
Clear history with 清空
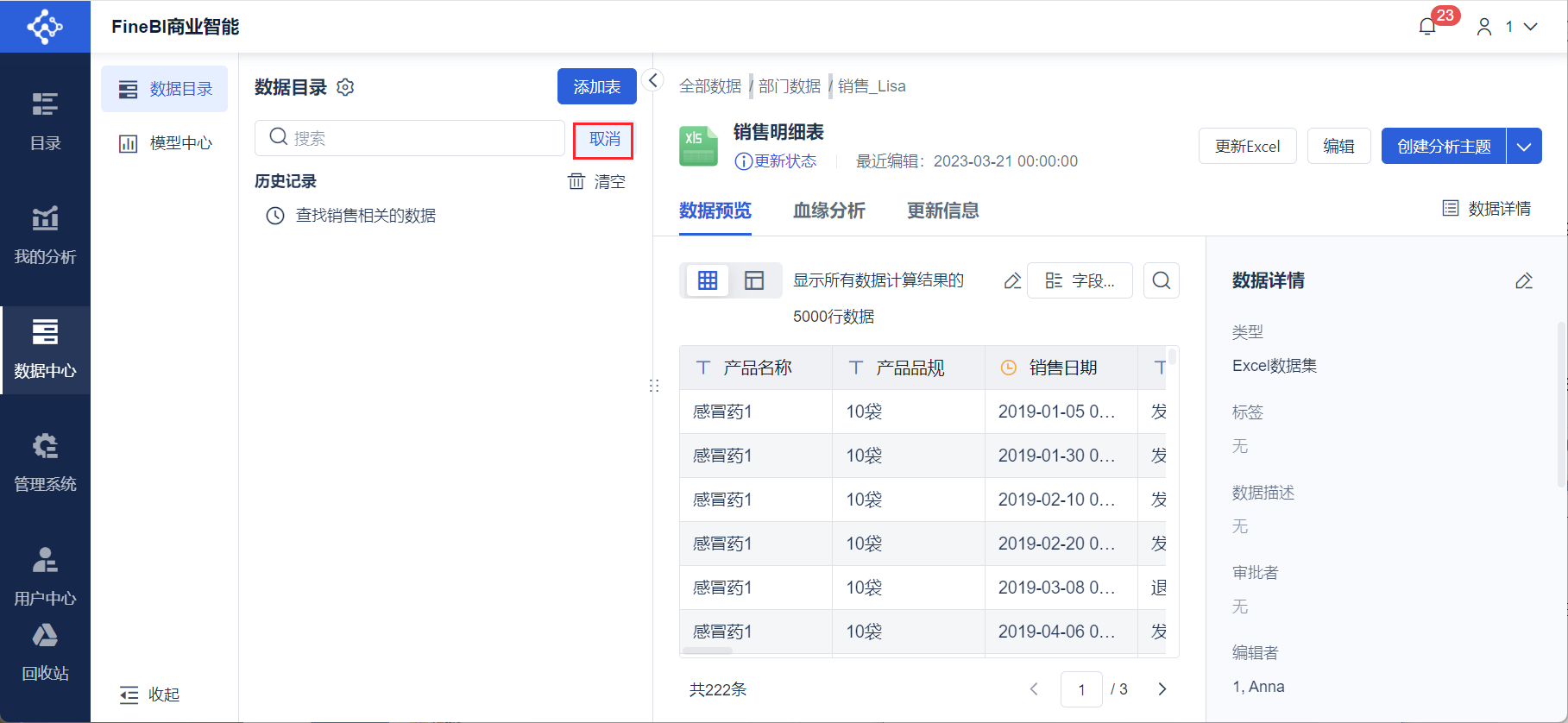(x=609, y=182)
